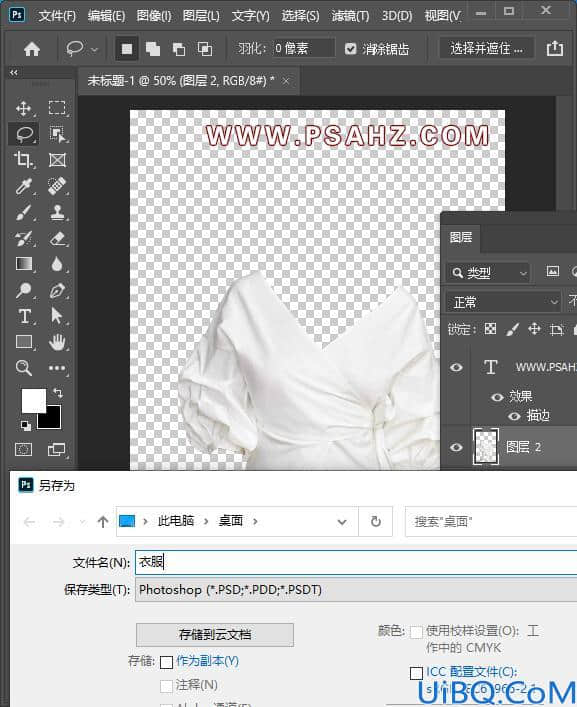Toggle the anti-alias (消除锯齿) checkbox
Screen dimensions: 577x707
[x=350, y=49]
